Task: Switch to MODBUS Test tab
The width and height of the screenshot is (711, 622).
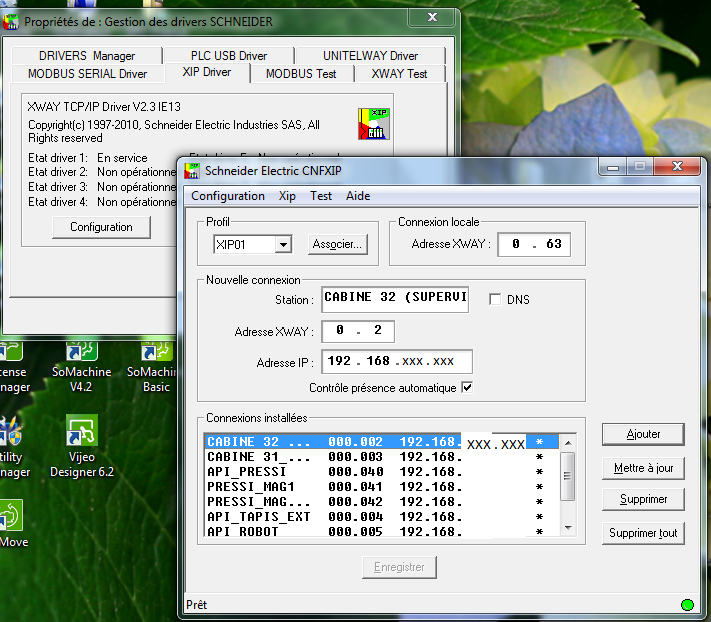Action: [x=301, y=73]
